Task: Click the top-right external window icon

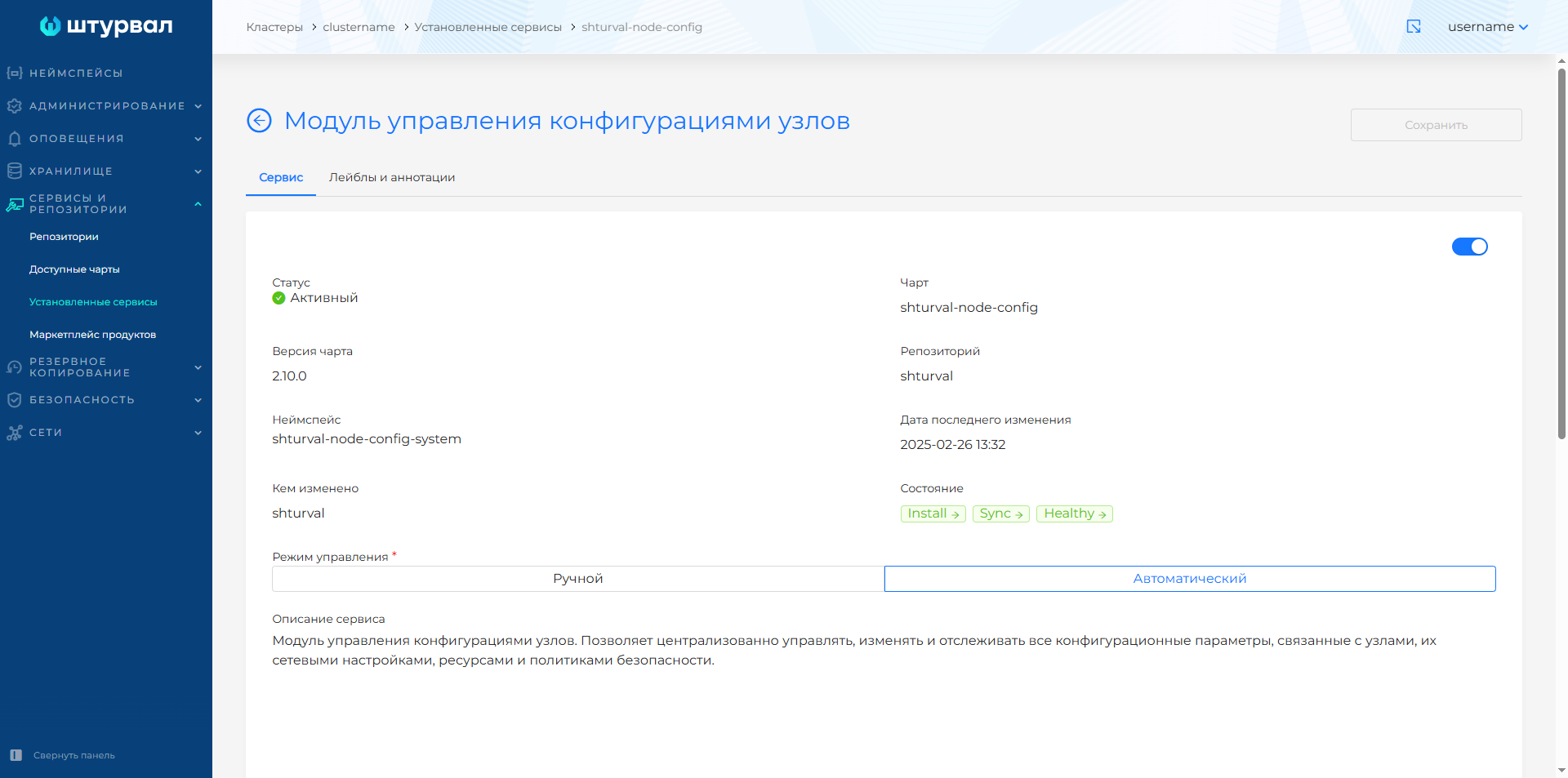Action: [x=1414, y=27]
